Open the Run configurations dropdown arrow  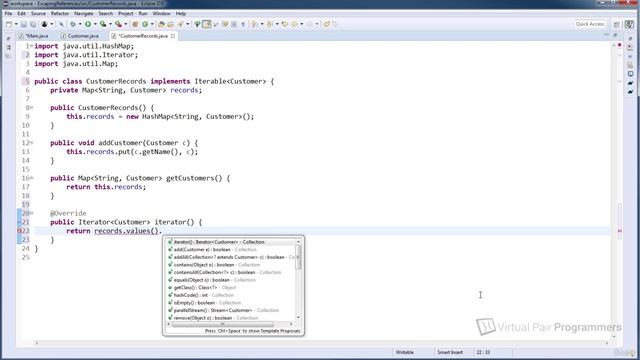pyautogui.click(x=95, y=24)
